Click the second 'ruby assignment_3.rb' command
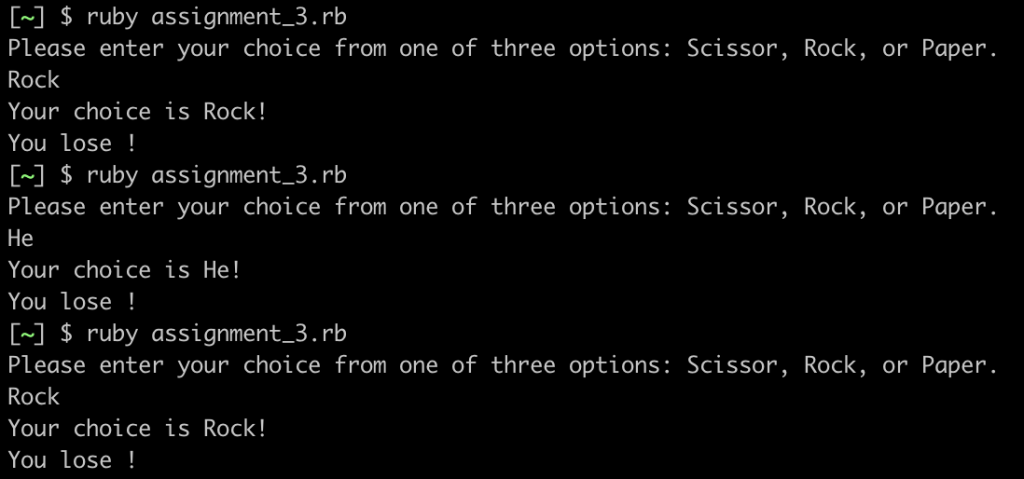This screenshot has width=1024, height=479. [x=216, y=175]
